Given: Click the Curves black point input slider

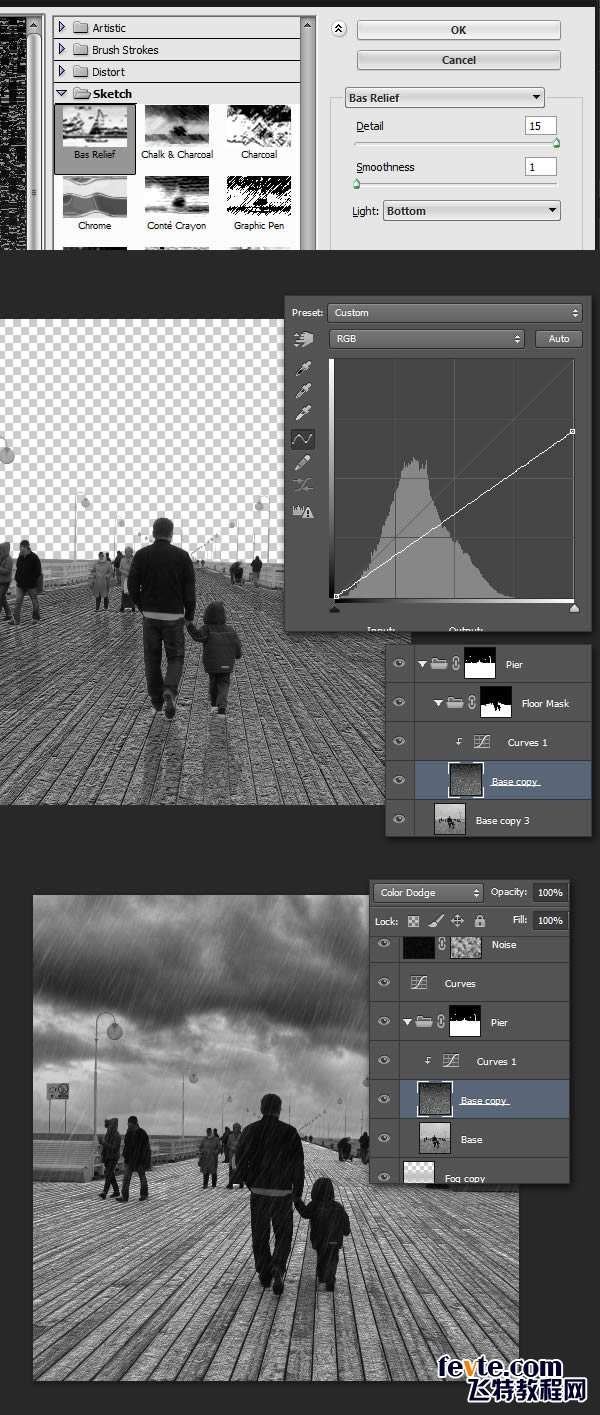Looking at the screenshot, I should click(335, 607).
